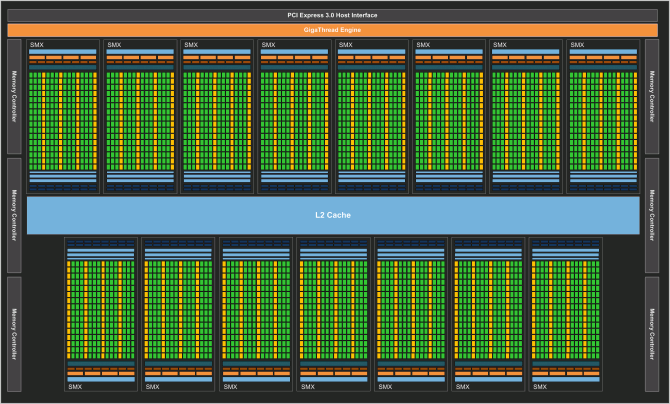Select the lower-left Memory Controller block

coord(14,334)
